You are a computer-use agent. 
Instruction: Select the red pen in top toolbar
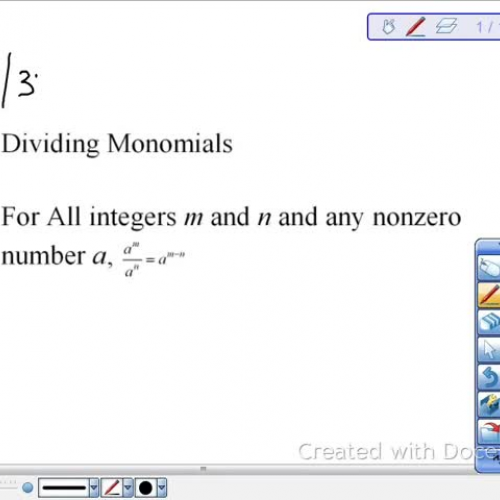click(415, 27)
